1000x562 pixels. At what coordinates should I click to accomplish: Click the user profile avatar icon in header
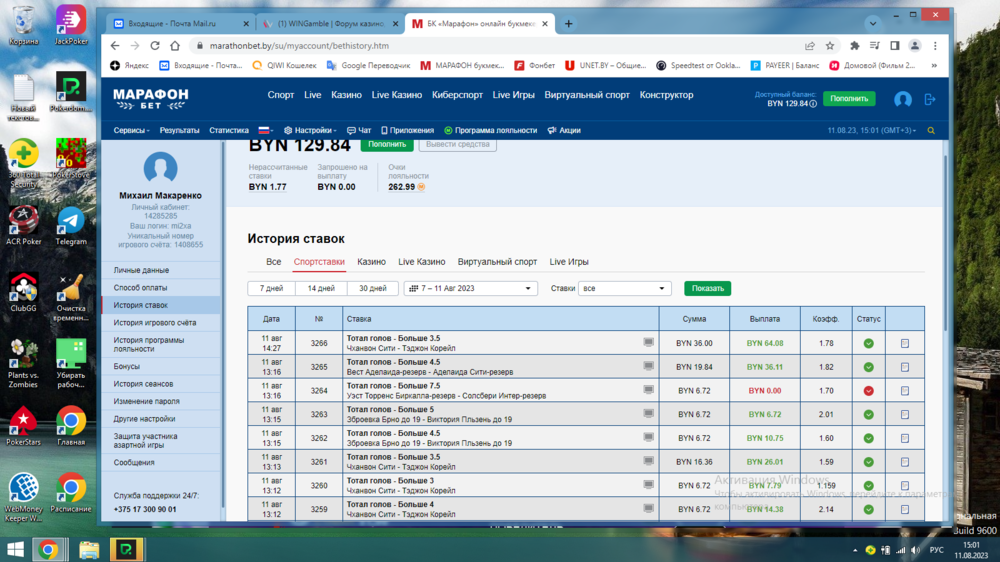pyautogui.click(x=902, y=99)
